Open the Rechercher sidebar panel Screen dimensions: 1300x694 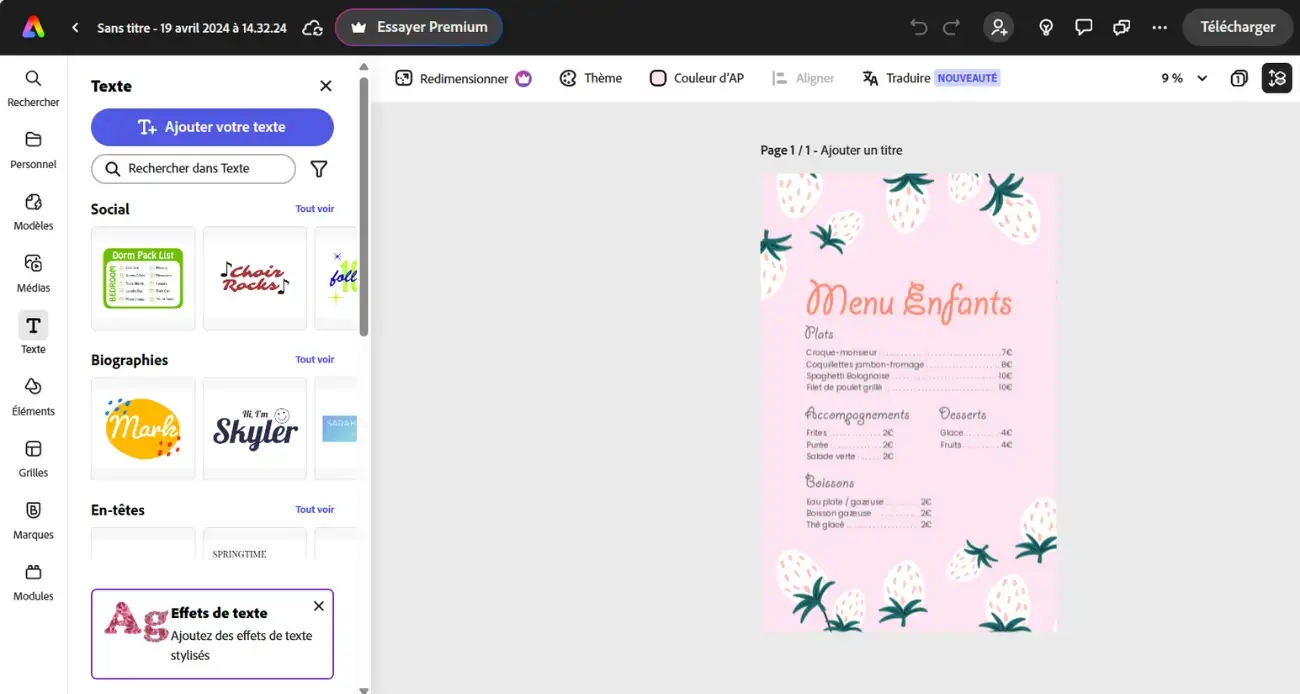(33, 88)
